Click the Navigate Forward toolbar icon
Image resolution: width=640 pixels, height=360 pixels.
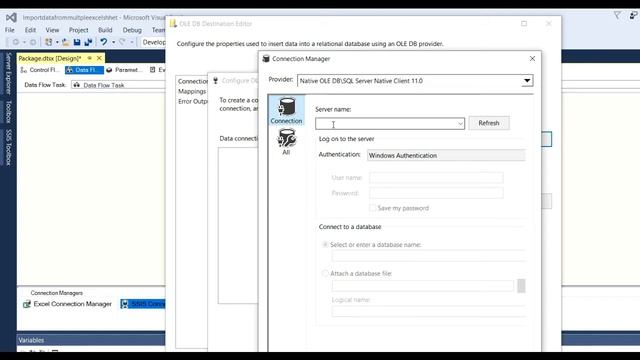point(33,42)
